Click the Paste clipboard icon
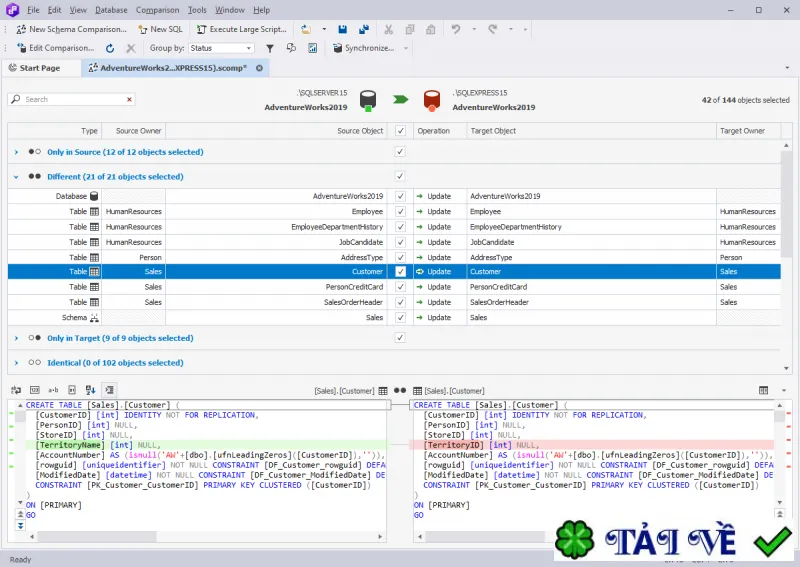Screen dimensions: 800x567 pyautogui.click(x=431, y=29)
